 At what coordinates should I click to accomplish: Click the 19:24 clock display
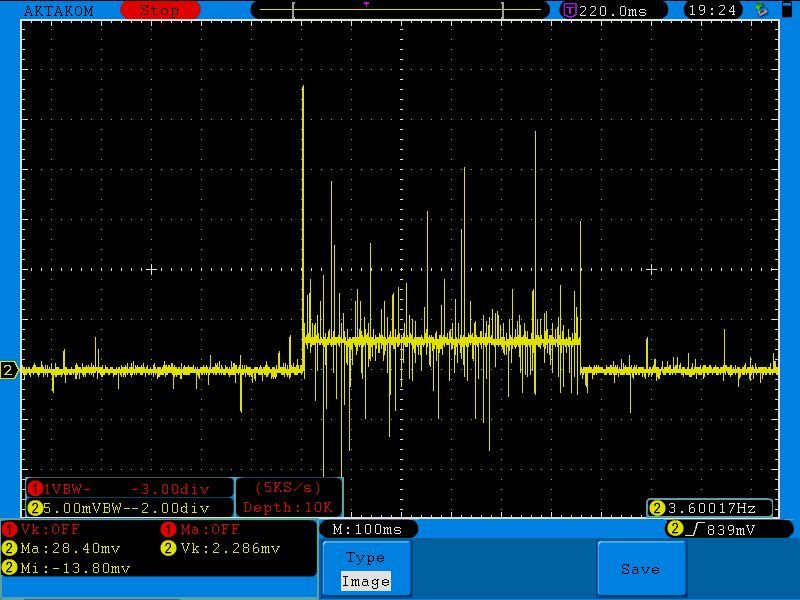tap(713, 10)
